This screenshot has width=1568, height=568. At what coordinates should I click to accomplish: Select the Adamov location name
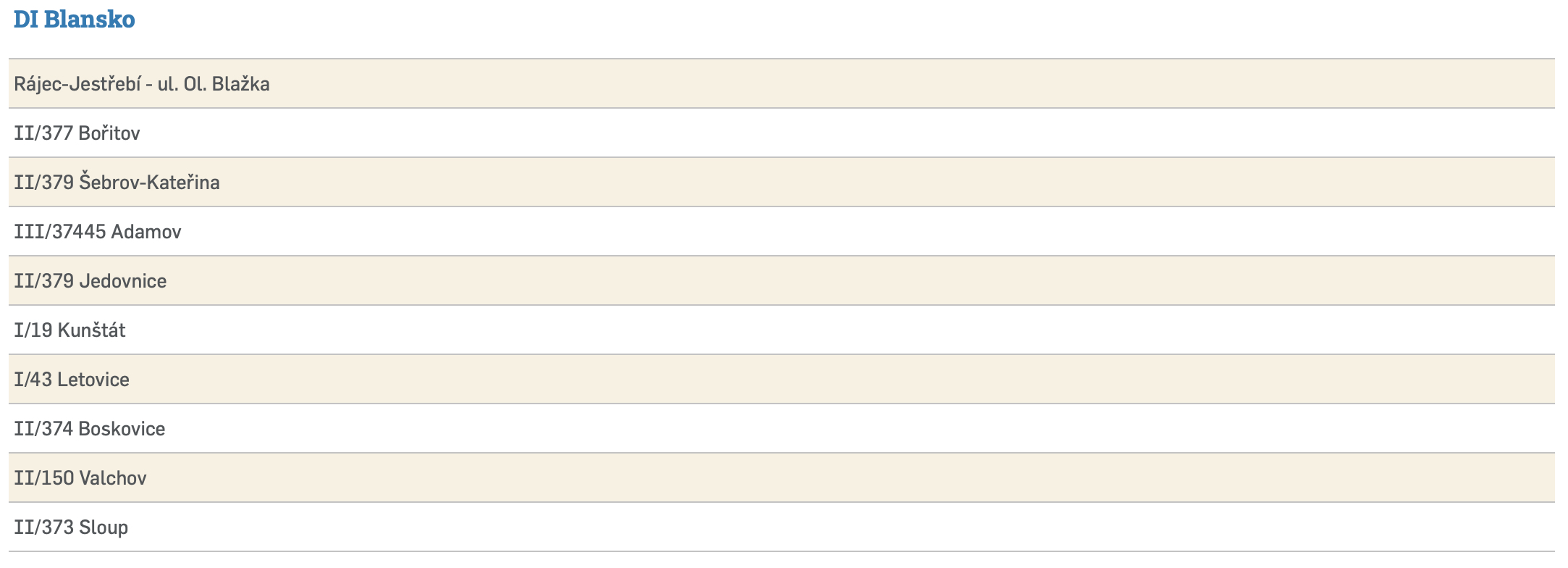pyautogui.click(x=146, y=232)
